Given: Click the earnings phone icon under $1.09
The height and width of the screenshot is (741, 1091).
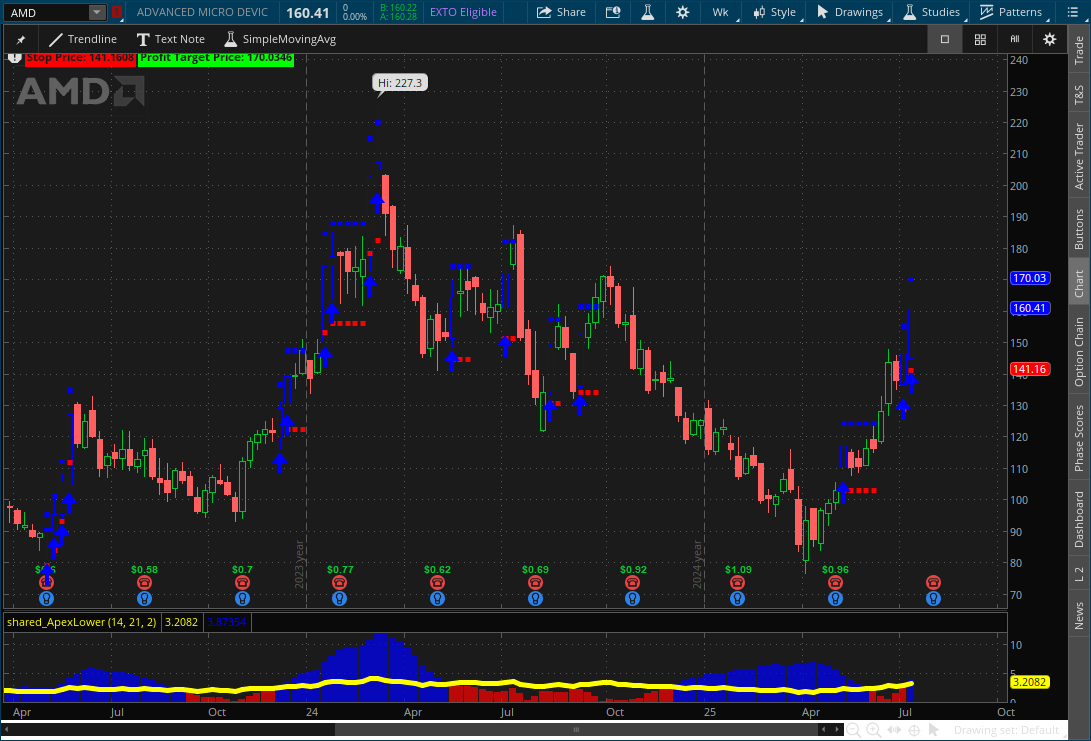Looking at the screenshot, I should 738,582.
